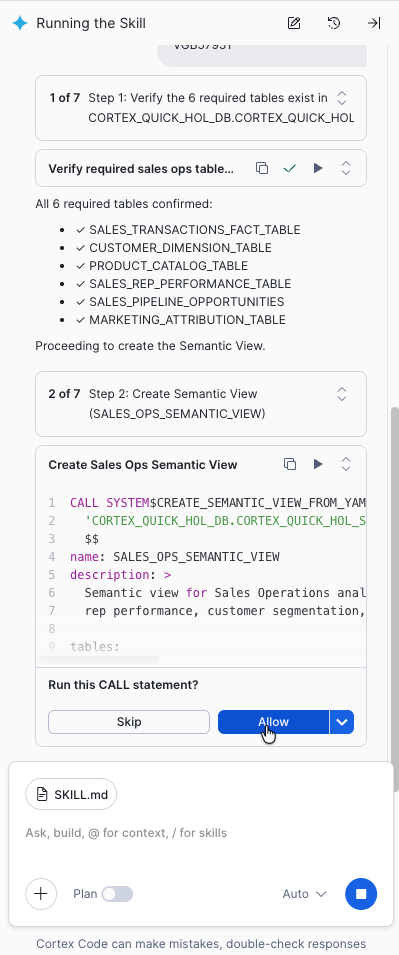This screenshot has width=399, height=955.
Task: Copy the Create Sales Ops Semantic View code
Action: pos(290,464)
